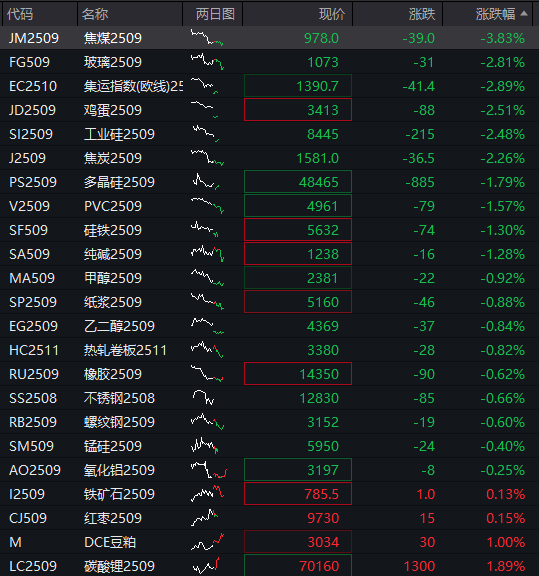The image size is (539, 576).
Task: Select code HC2511
Action: tap(34, 350)
